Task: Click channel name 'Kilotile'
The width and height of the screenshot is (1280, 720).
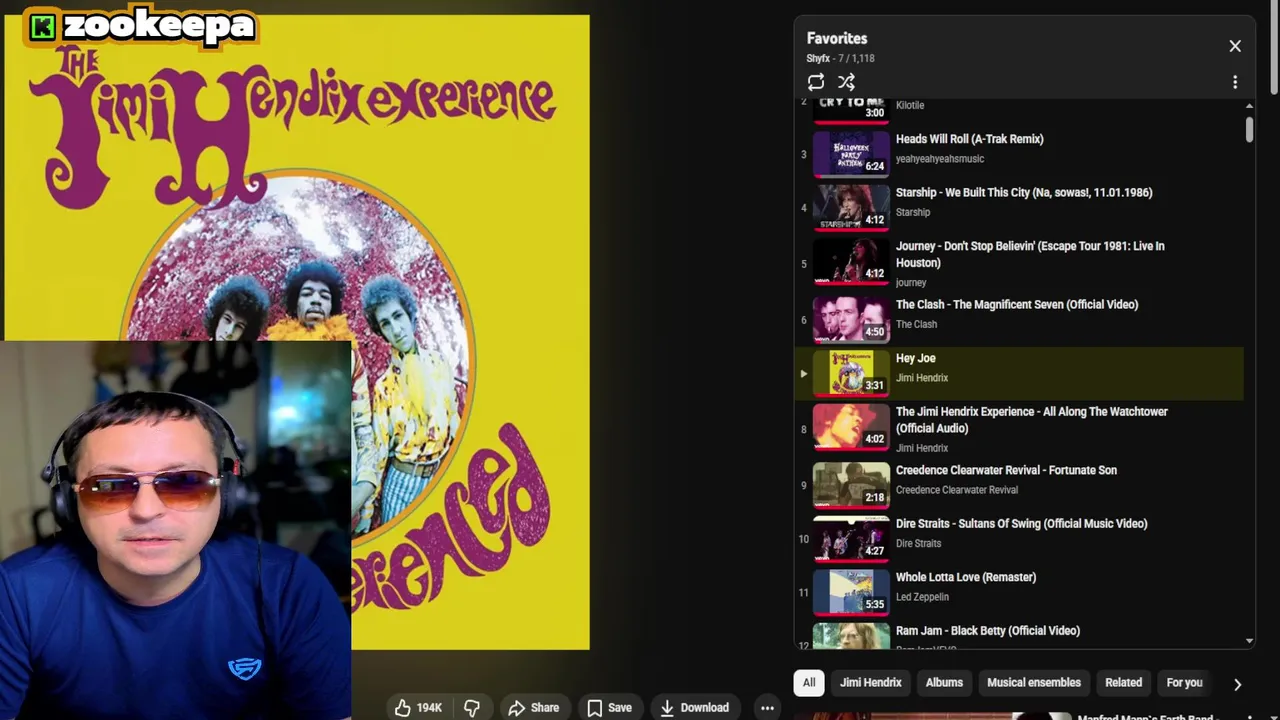Action: 910,105
